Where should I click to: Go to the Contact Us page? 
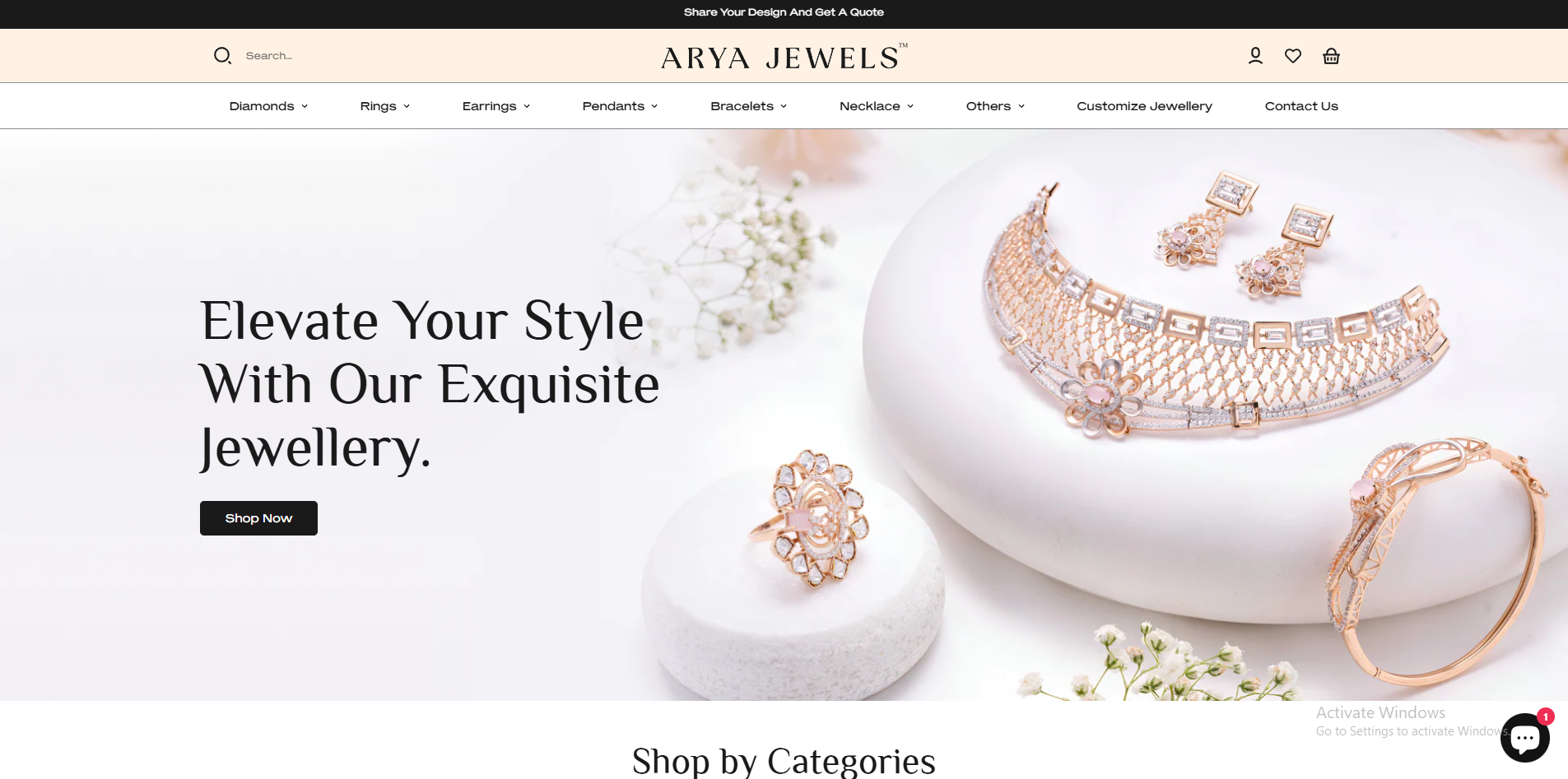1301,106
